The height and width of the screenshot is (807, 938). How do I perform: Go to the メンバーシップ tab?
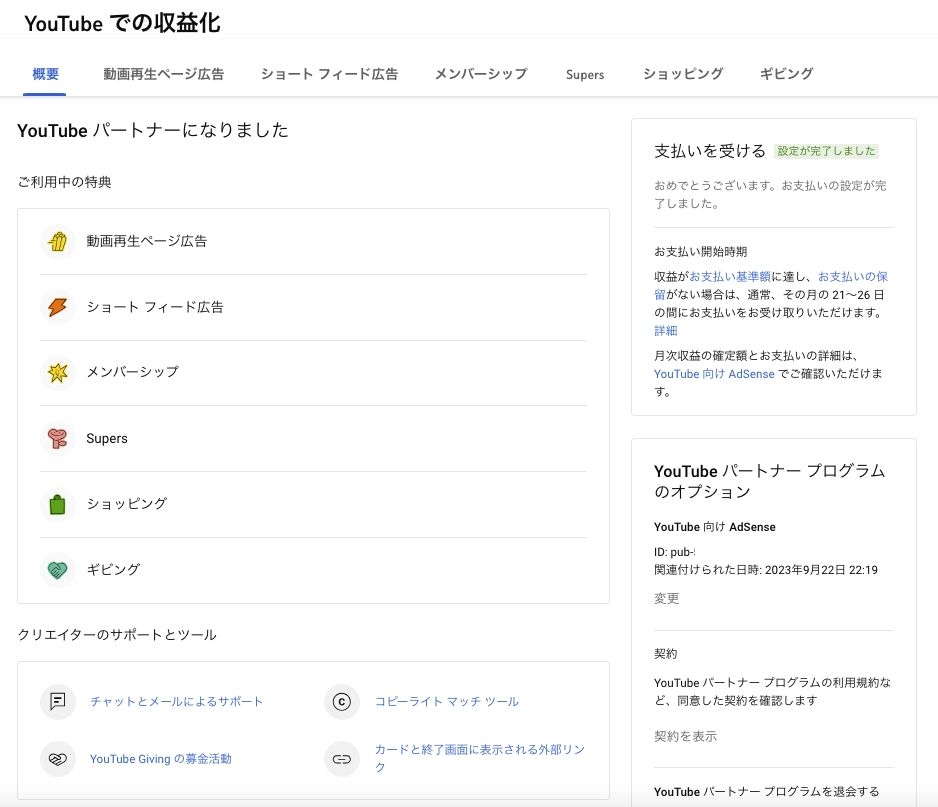pyautogui.click(x=481, y=74)
